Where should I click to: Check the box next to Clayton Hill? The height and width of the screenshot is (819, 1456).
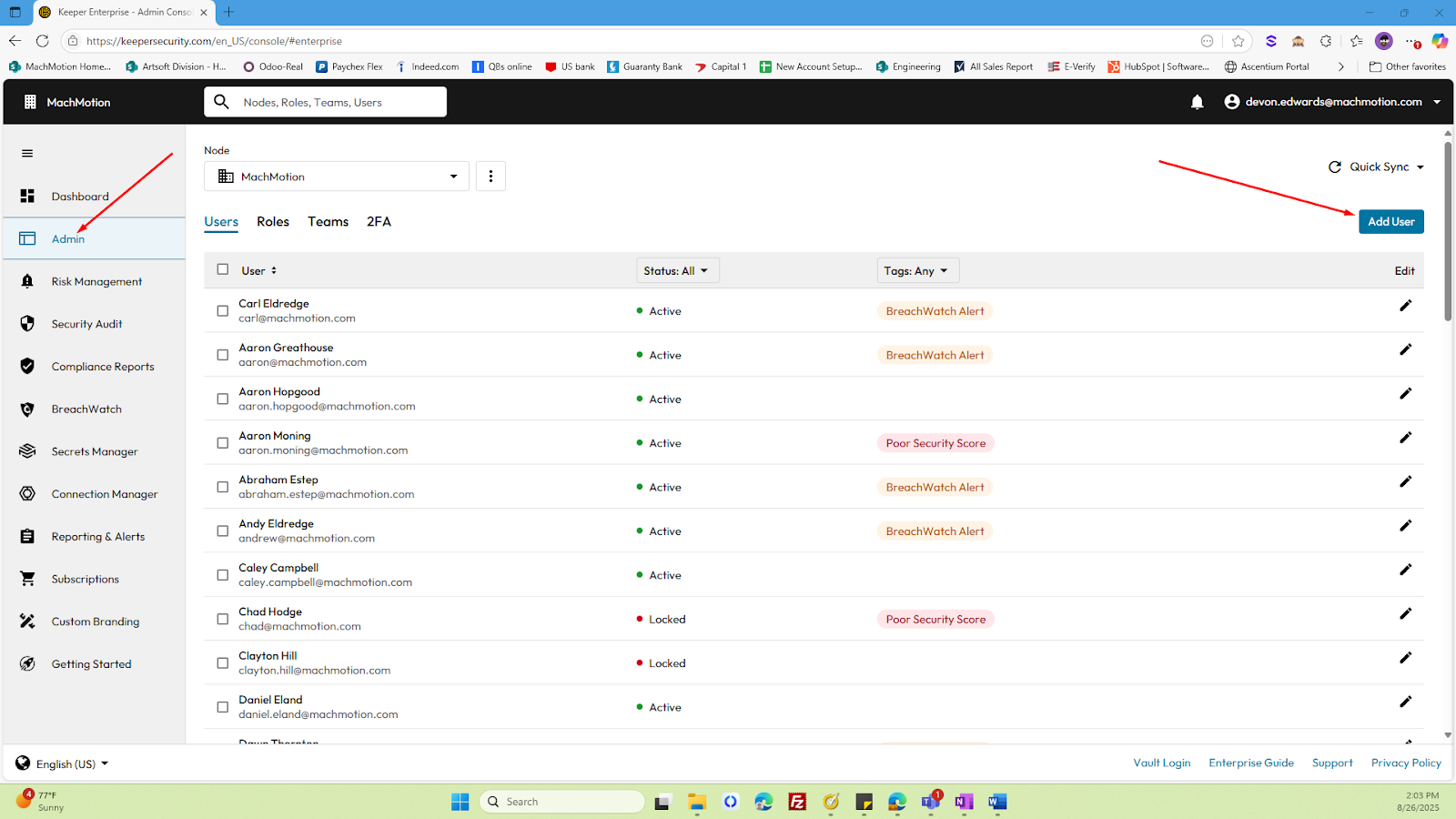click(x=223, y=663)
